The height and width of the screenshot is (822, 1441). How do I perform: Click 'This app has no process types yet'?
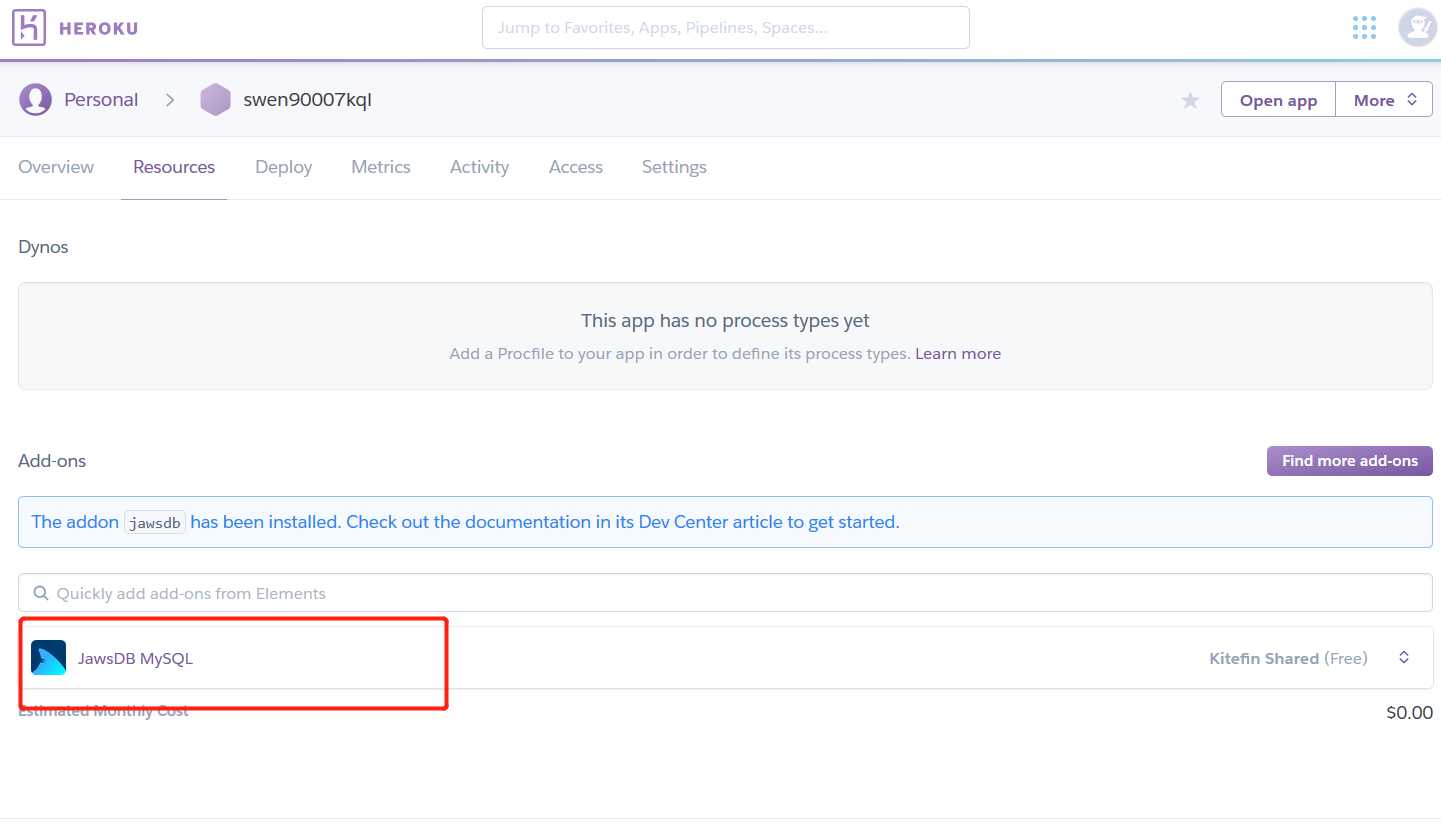pyautogui.click(x=725, y=321)
